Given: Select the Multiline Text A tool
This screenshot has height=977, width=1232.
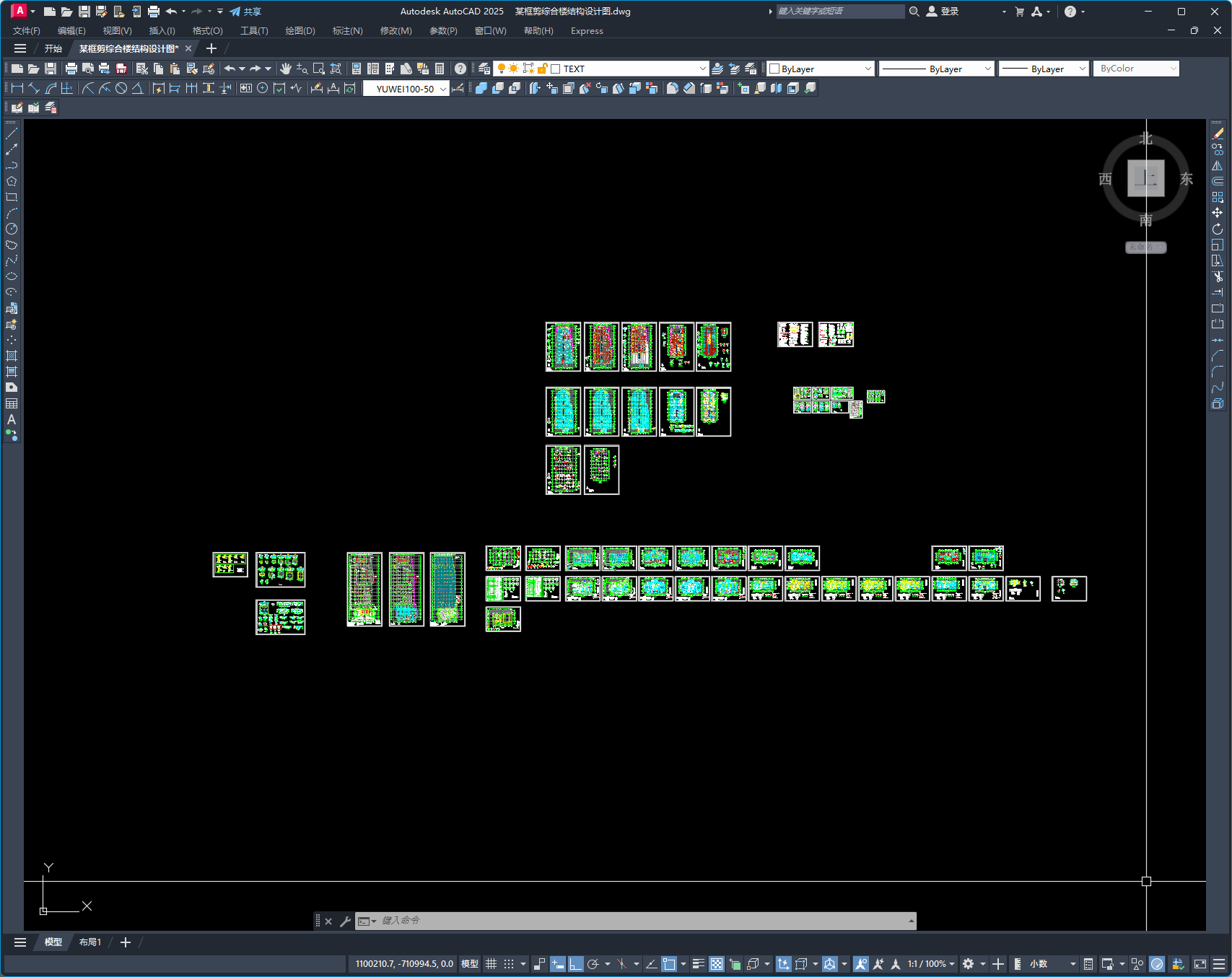Looking at the screenshot, I should tap(12, 419).
